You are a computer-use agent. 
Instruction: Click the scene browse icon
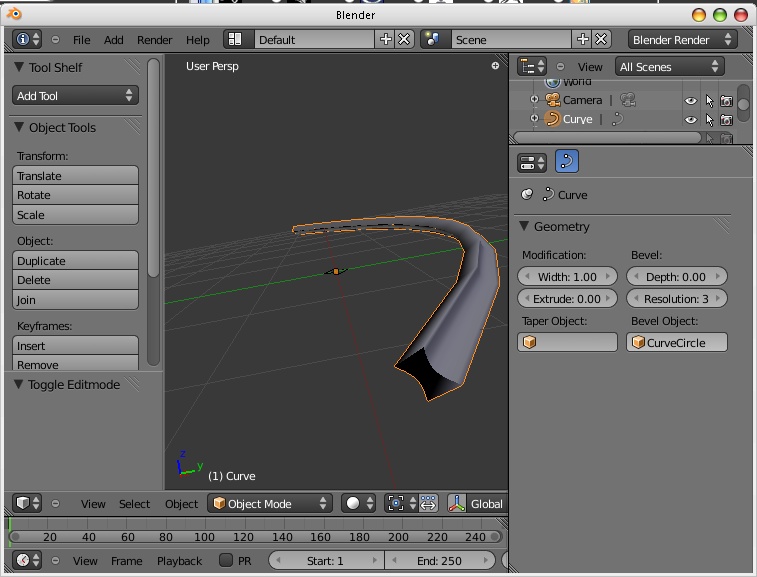[x=432, y=39]
